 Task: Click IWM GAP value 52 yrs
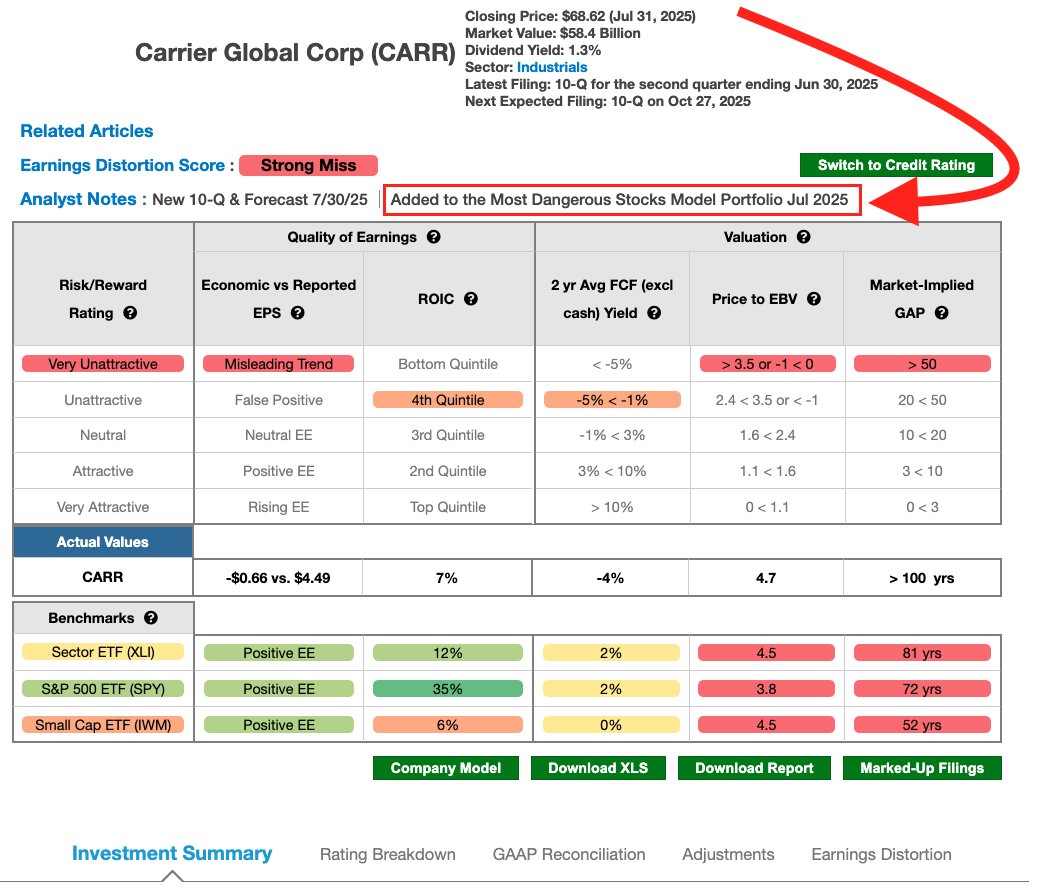pyautogui.click(x=922, y=724)
